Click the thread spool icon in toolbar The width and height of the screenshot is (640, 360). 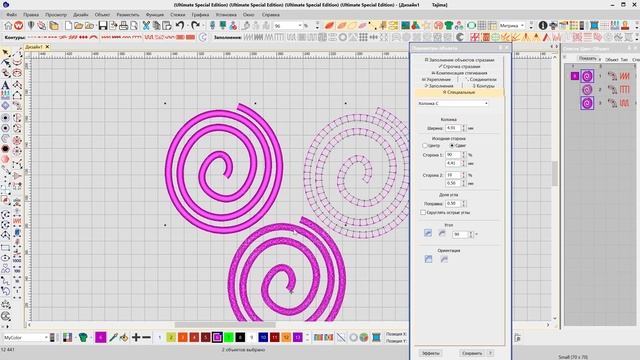point(594,25)
